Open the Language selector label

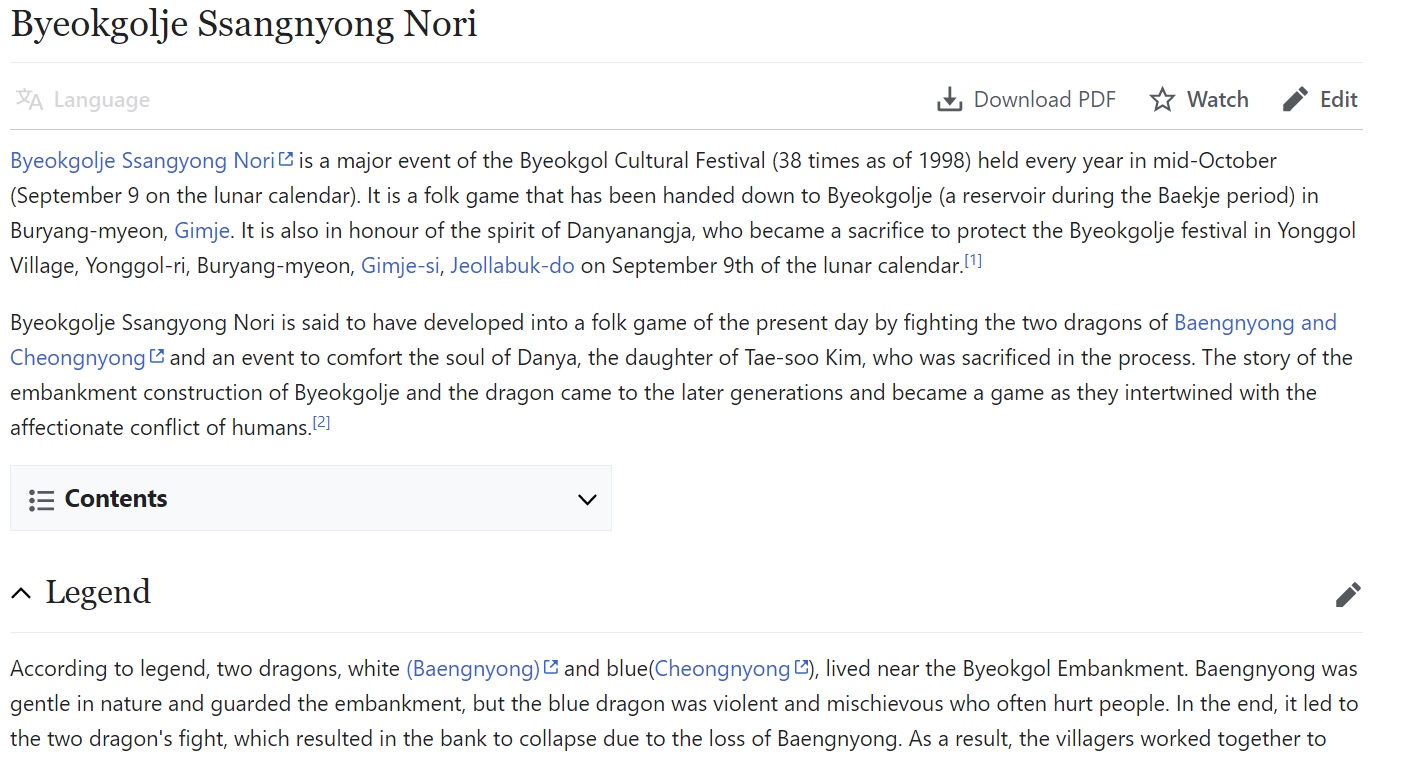pyautogui.click(x=102, y=100)
